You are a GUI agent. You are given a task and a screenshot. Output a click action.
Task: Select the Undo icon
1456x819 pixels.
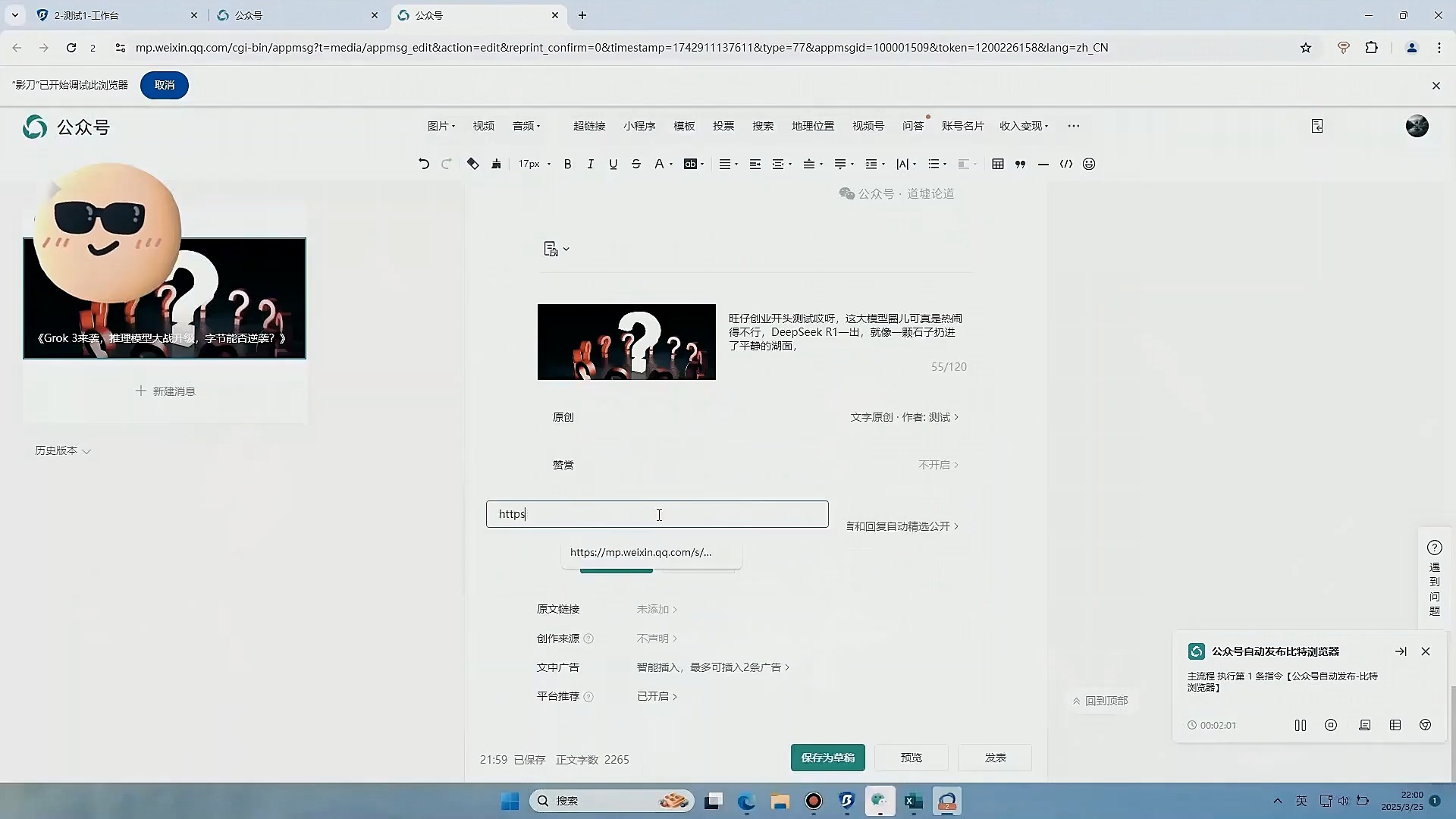[423, 164]
